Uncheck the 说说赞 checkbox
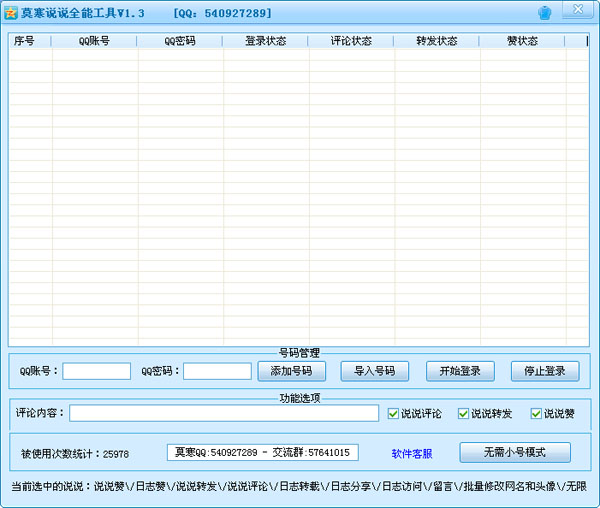The width and height of the screenshot is (600, 508). 536,414
